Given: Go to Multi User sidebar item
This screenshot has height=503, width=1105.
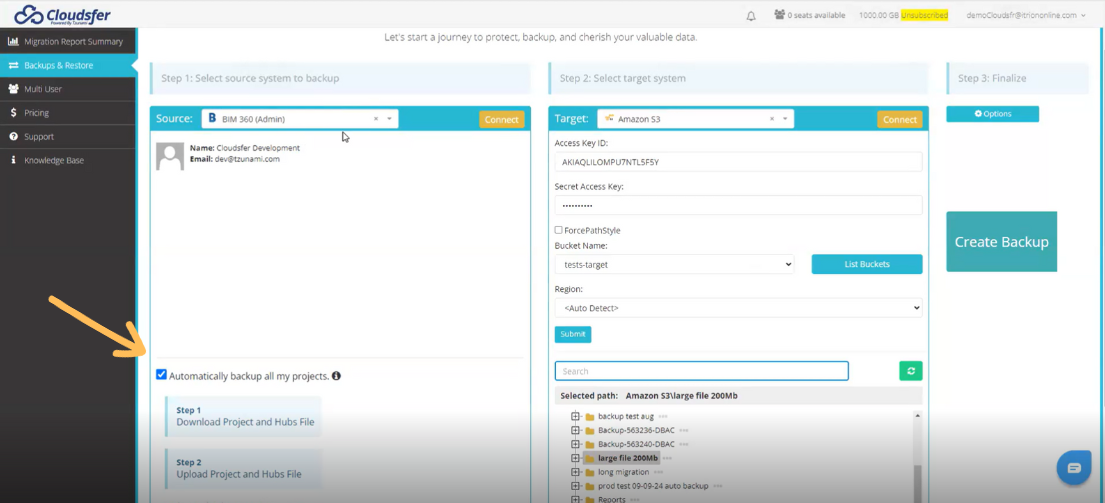Looking at the screenshot, I should [x=68, y=89].
